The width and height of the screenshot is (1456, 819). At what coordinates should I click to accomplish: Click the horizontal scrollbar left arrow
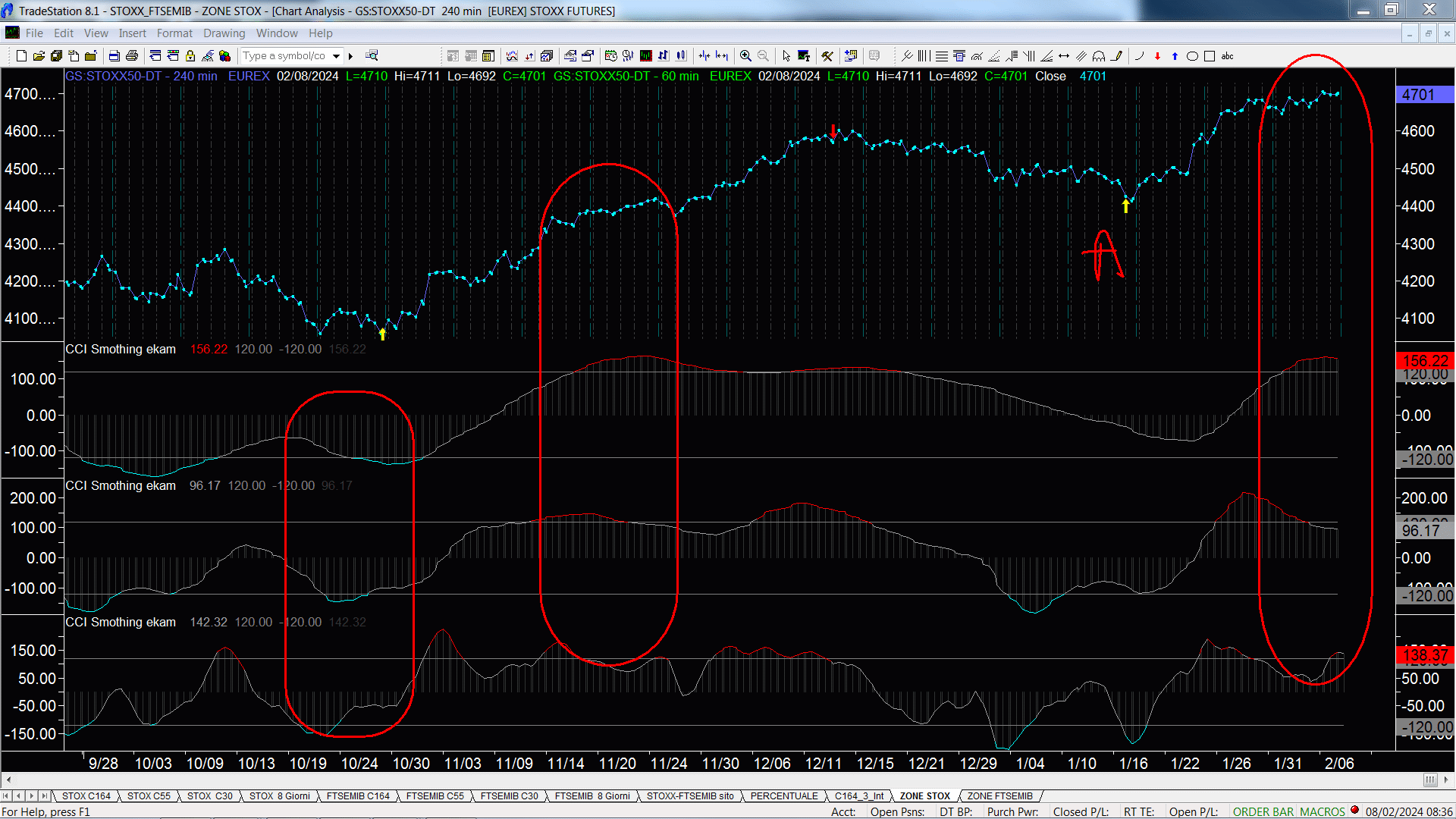coord(8,780)
